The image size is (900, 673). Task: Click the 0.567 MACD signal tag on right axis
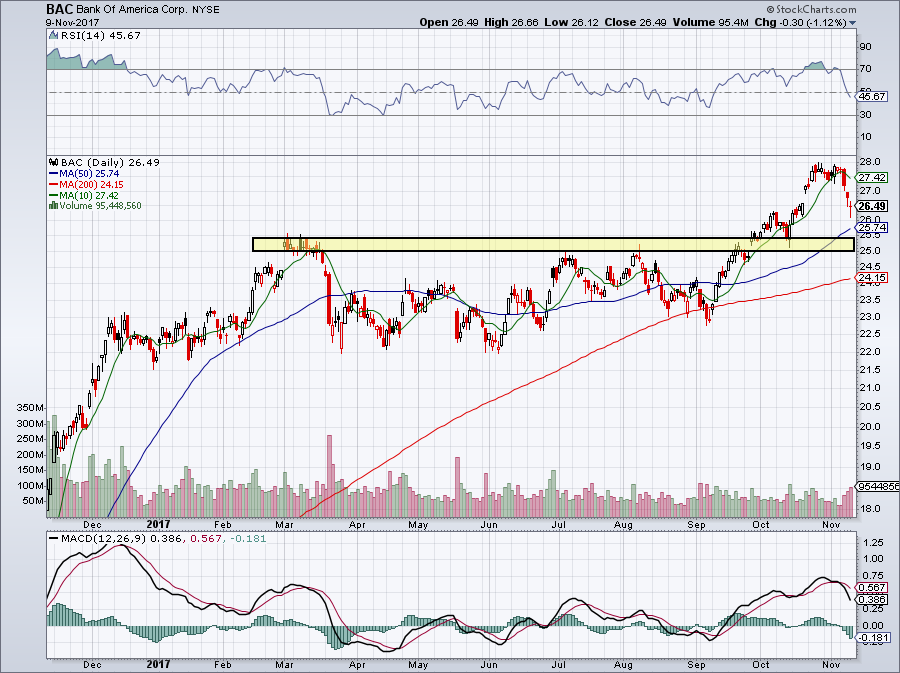[x=872, y=588]
